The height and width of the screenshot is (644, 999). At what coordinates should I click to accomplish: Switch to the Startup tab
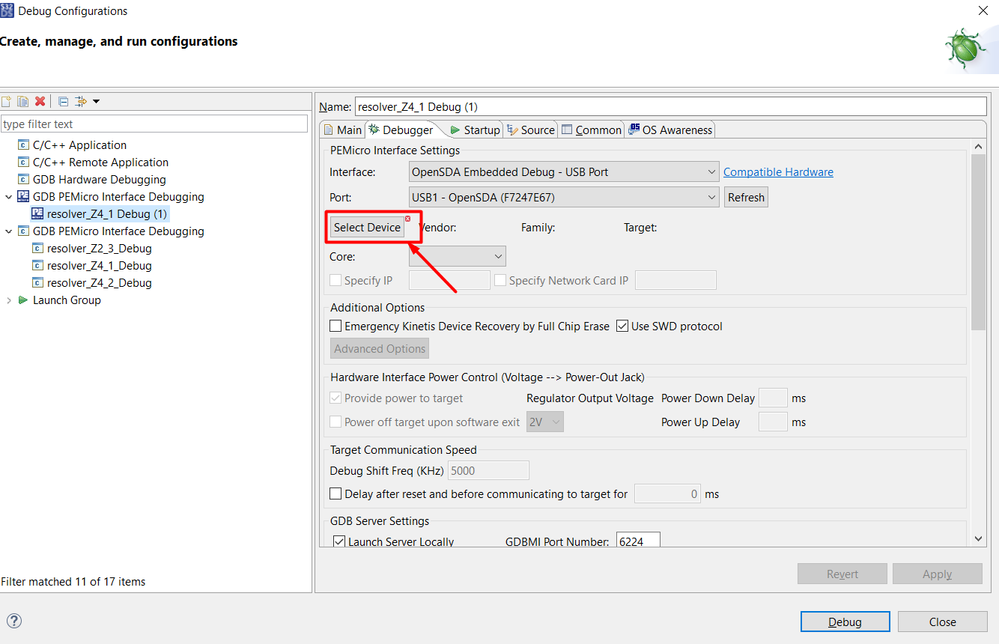pos(474,130)
